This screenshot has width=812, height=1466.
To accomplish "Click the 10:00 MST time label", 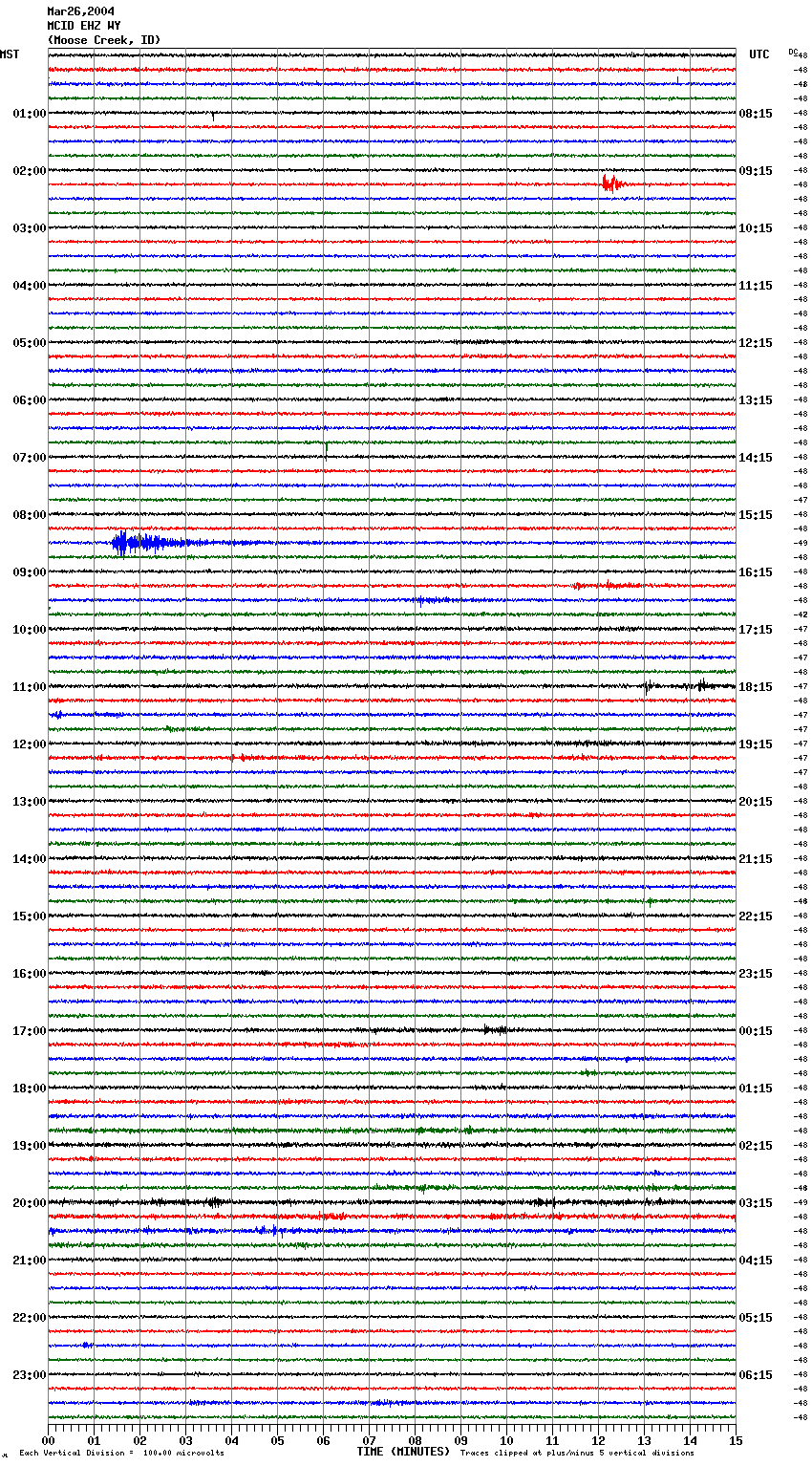I will [30, 630].
